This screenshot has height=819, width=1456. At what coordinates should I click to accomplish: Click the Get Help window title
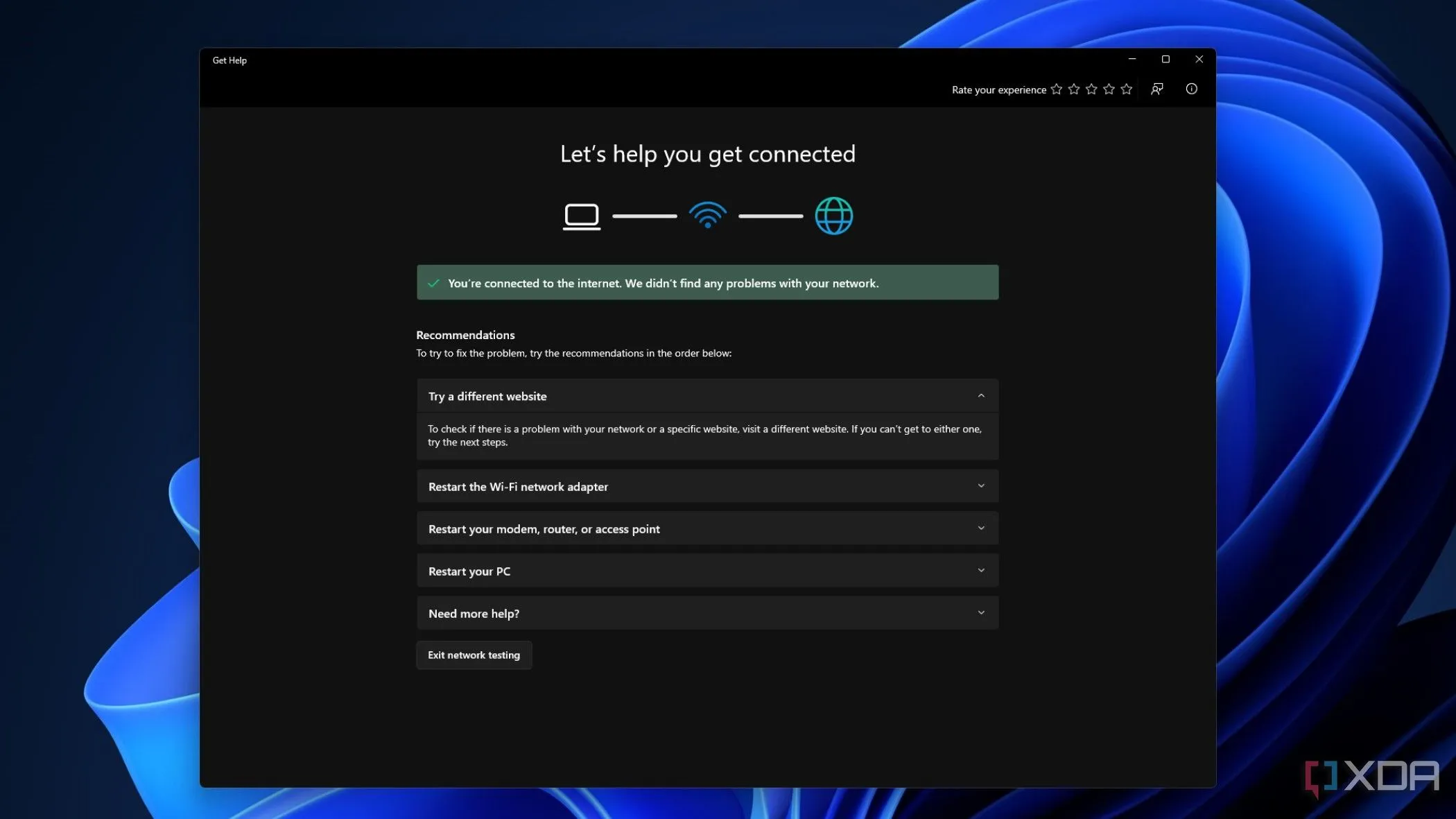click(x=229, y=60)
